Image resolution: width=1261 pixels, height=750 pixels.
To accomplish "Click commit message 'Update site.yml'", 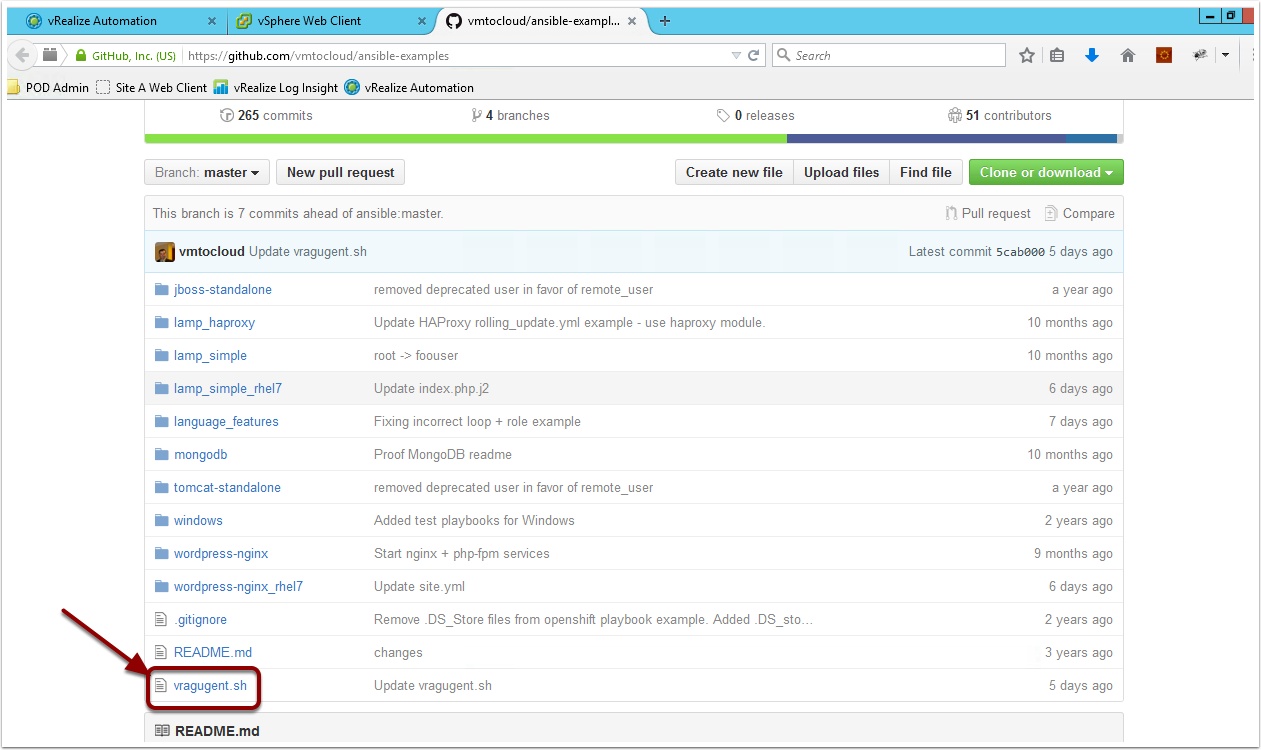I will click(419, 587).
